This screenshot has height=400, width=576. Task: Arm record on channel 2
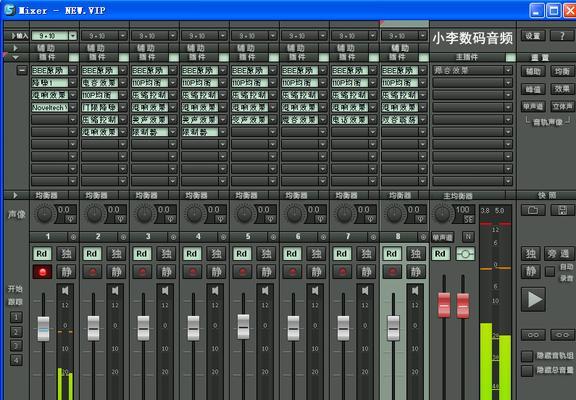[x=92, y=272]
